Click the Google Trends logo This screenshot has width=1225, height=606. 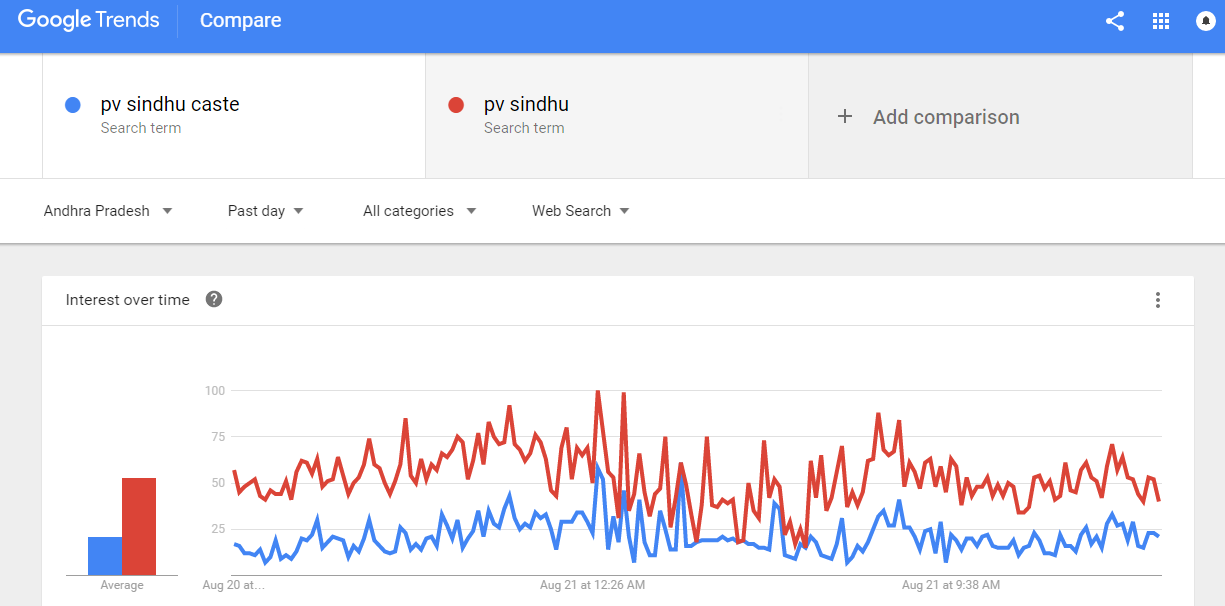[88, 20]
